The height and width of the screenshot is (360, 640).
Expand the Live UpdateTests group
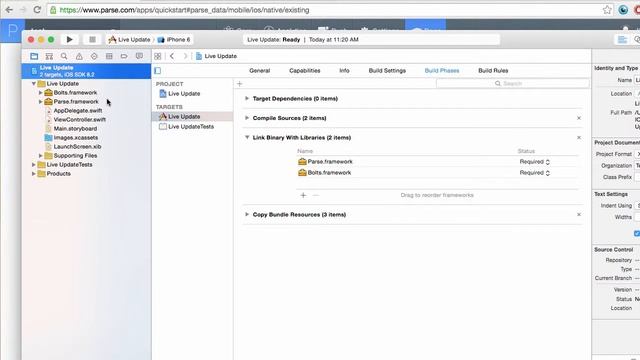33,164
